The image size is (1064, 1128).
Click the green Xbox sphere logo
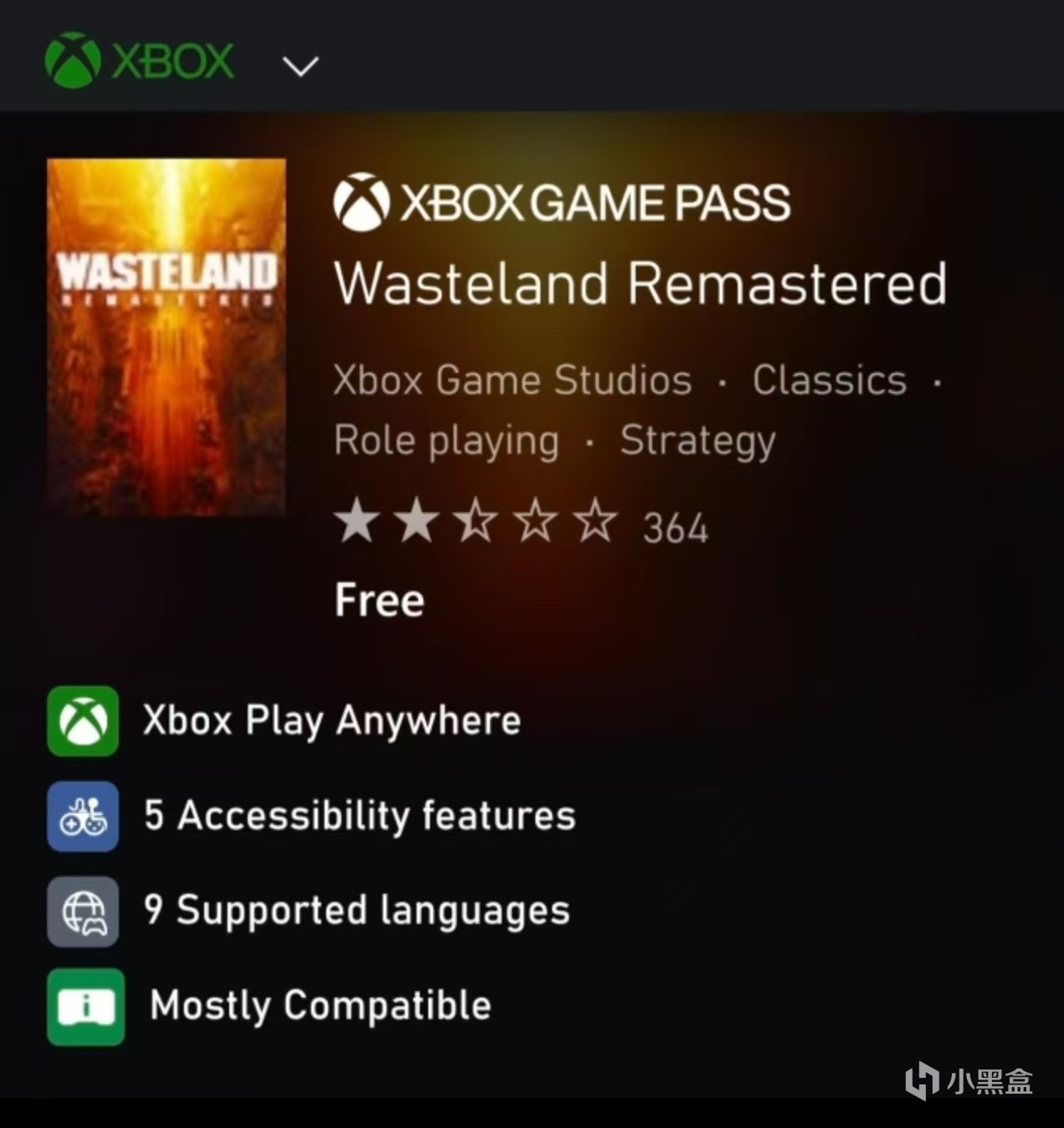(73, 60)
